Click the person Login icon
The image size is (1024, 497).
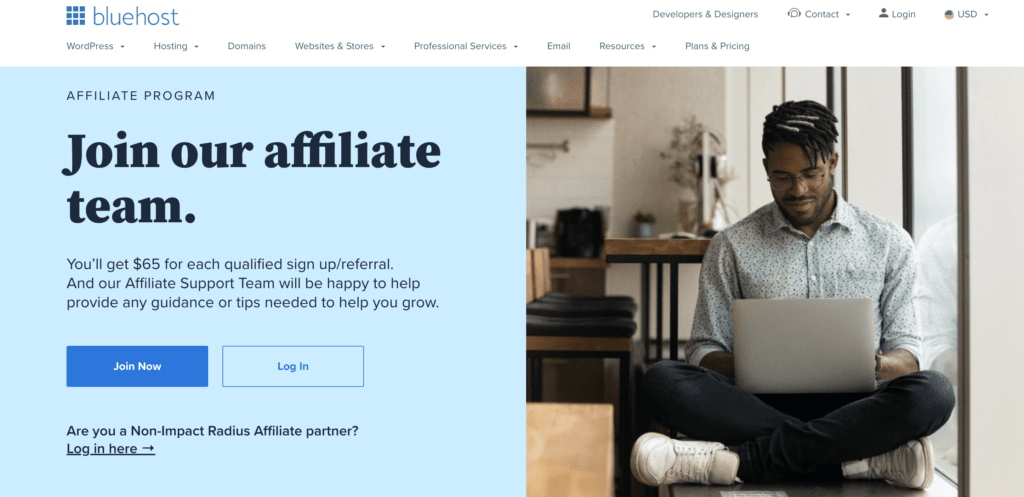[x=884, y=13]
